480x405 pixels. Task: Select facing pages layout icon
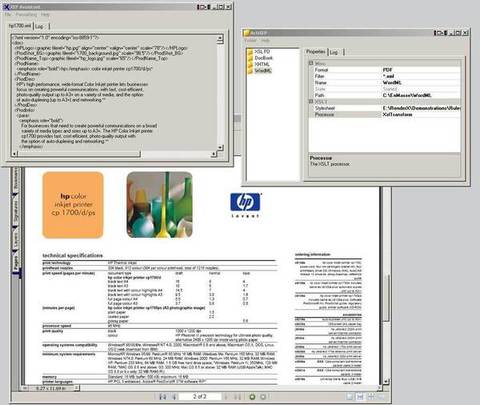tap(371, 397)
